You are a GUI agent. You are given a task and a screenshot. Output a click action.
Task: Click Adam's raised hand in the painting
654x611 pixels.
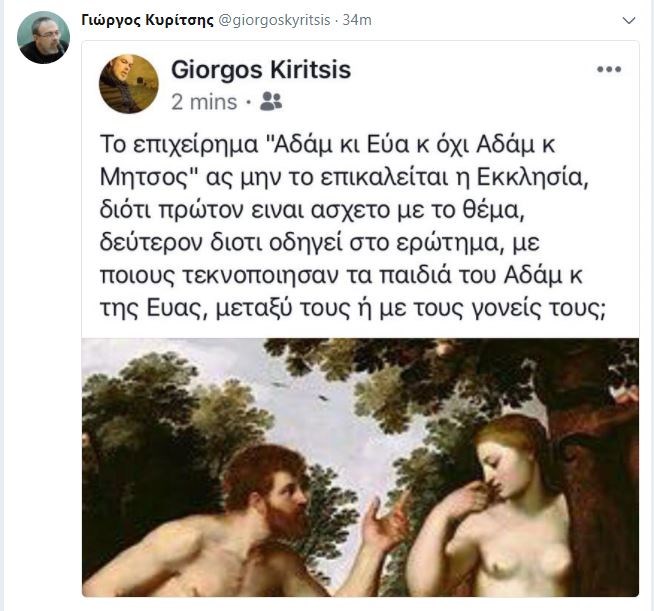(x=384, y=521)
